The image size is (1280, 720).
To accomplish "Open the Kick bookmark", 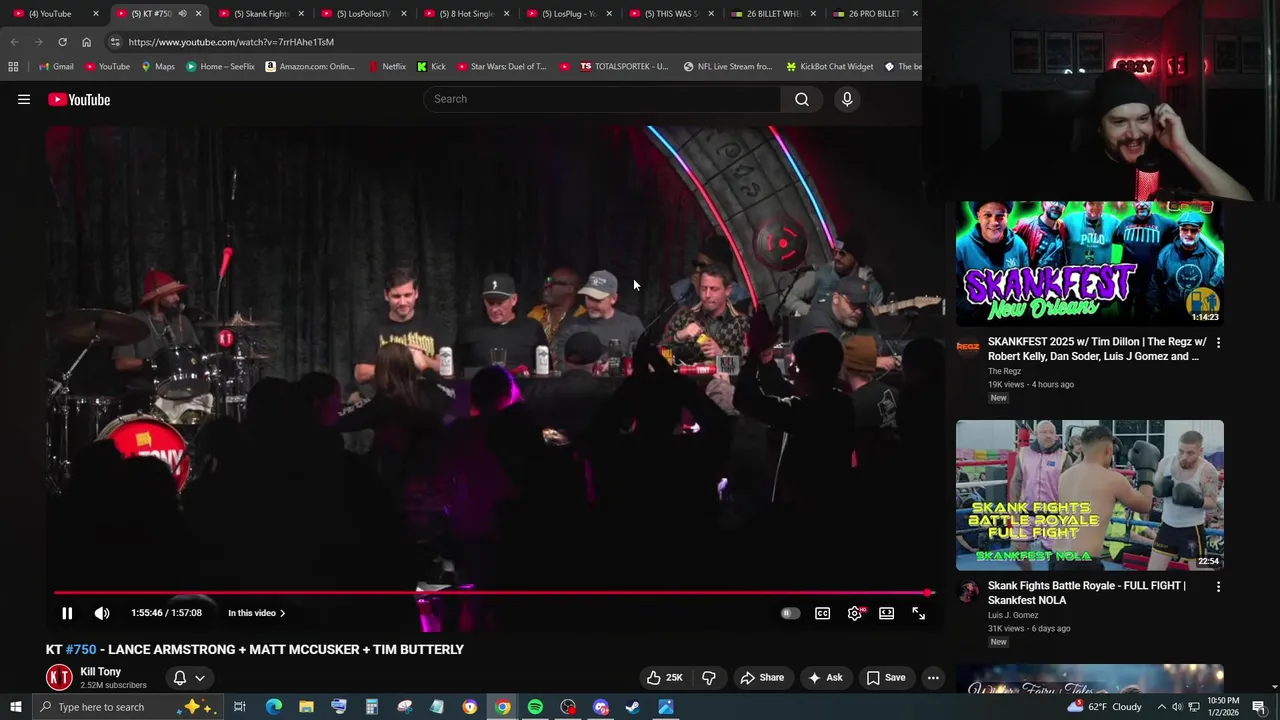I will tap(432, 67).
